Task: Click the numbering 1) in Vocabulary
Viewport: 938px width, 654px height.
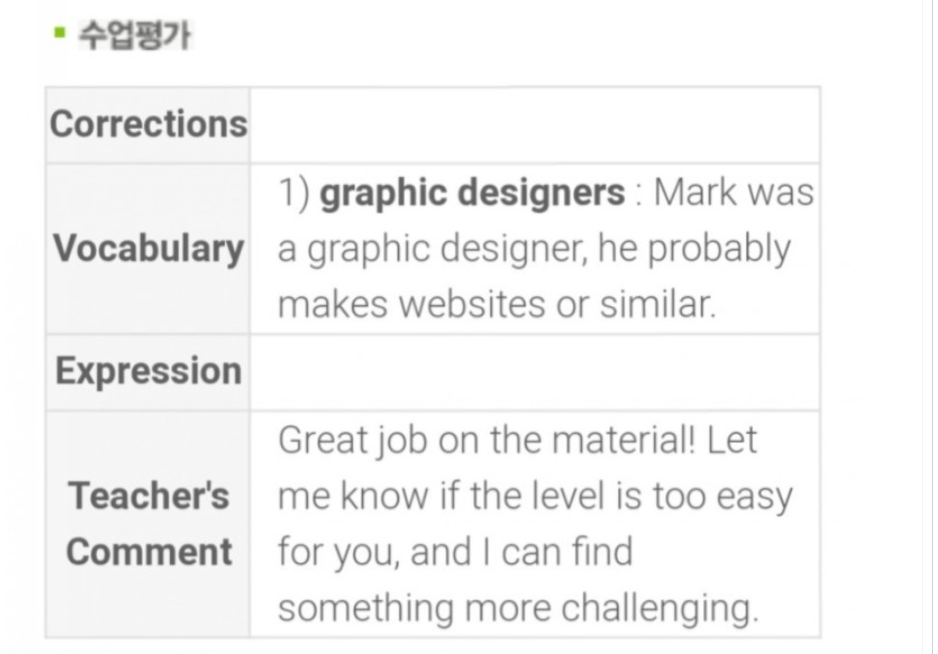Action: (294, 193)
